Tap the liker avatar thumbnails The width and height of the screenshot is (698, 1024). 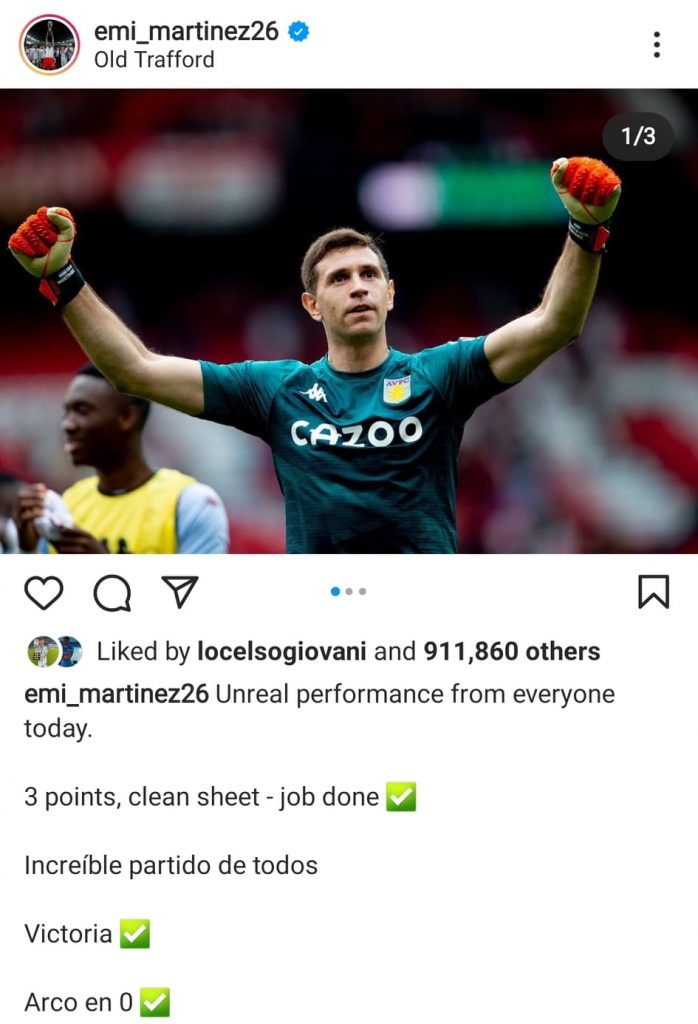54,651
